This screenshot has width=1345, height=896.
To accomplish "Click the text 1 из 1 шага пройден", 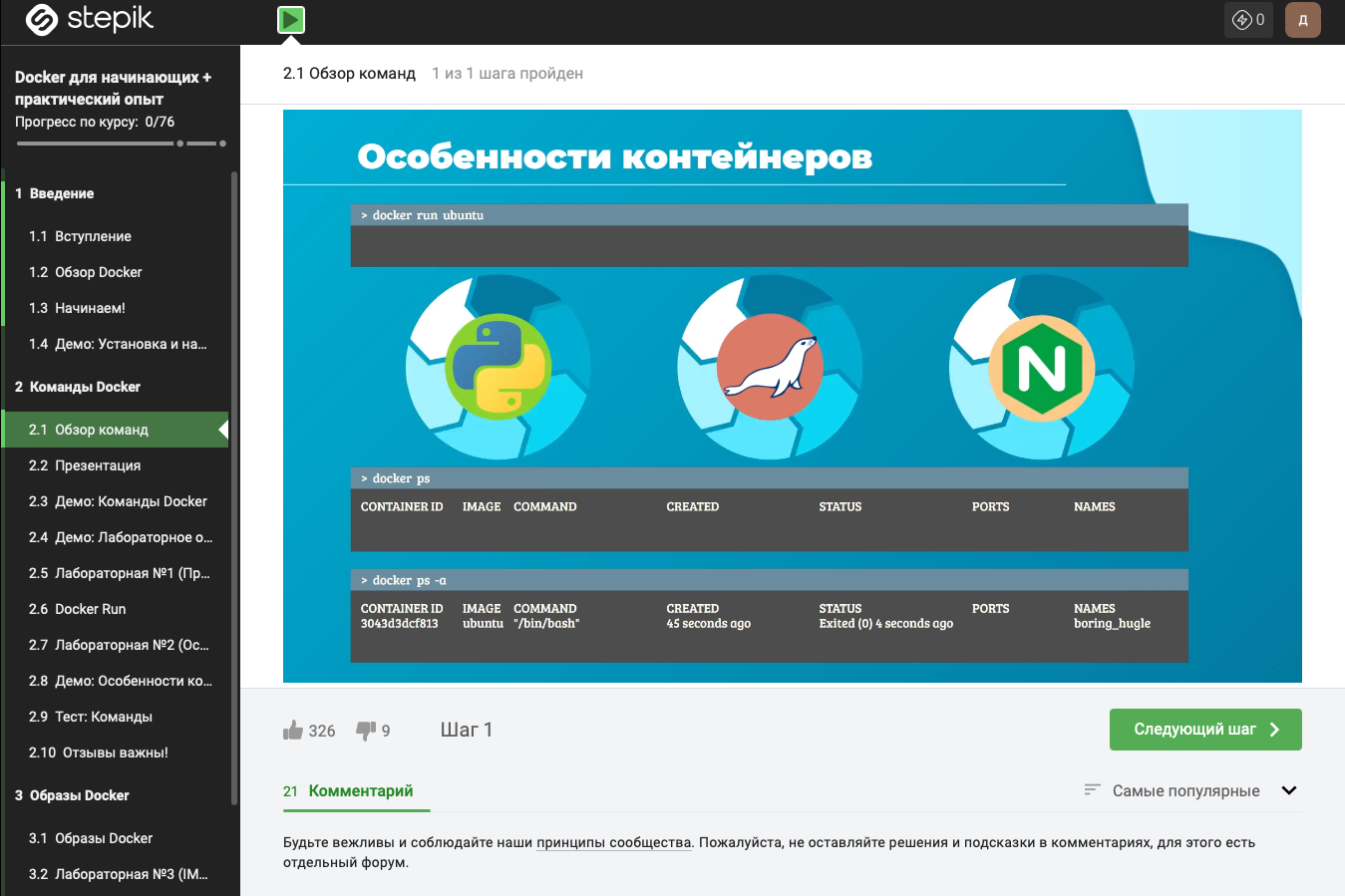I will (x=507, y=73).
